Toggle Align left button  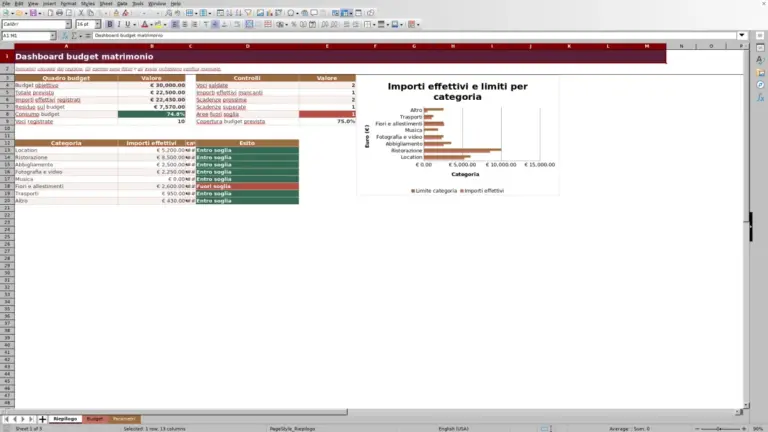pyautogui.click(x=175, y=24)
